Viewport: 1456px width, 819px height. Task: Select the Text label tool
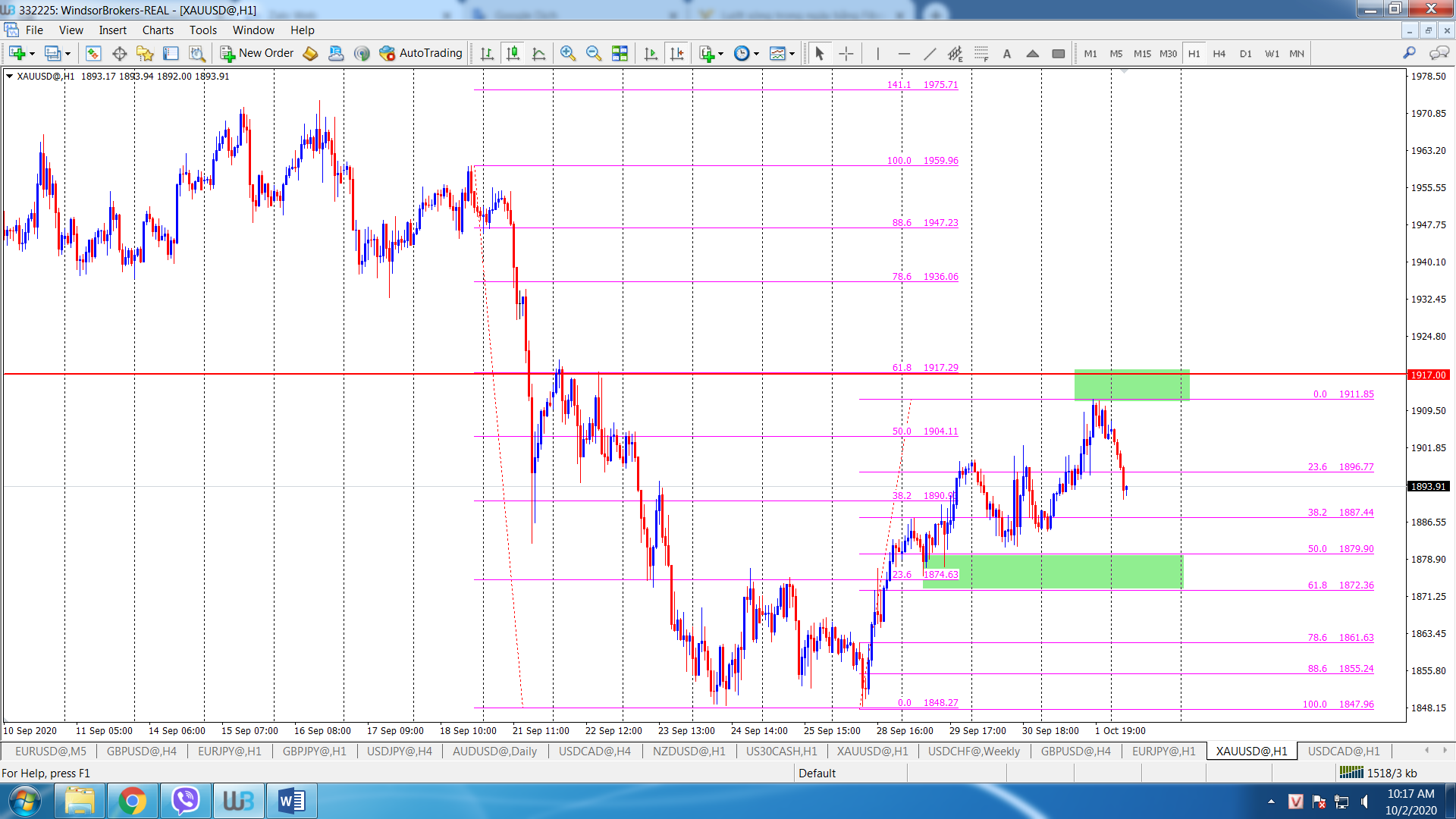coord(1006,53)
